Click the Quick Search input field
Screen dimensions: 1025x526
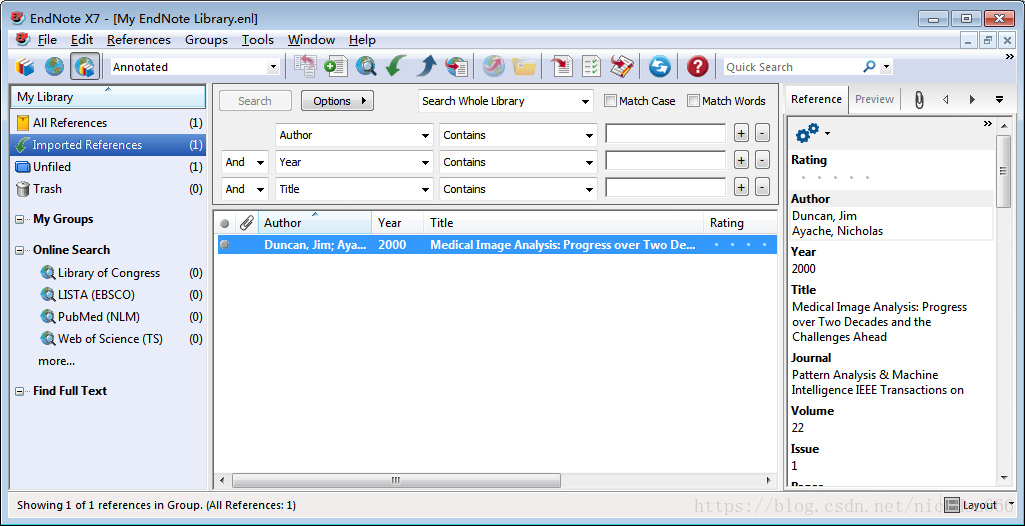(792, 67)
